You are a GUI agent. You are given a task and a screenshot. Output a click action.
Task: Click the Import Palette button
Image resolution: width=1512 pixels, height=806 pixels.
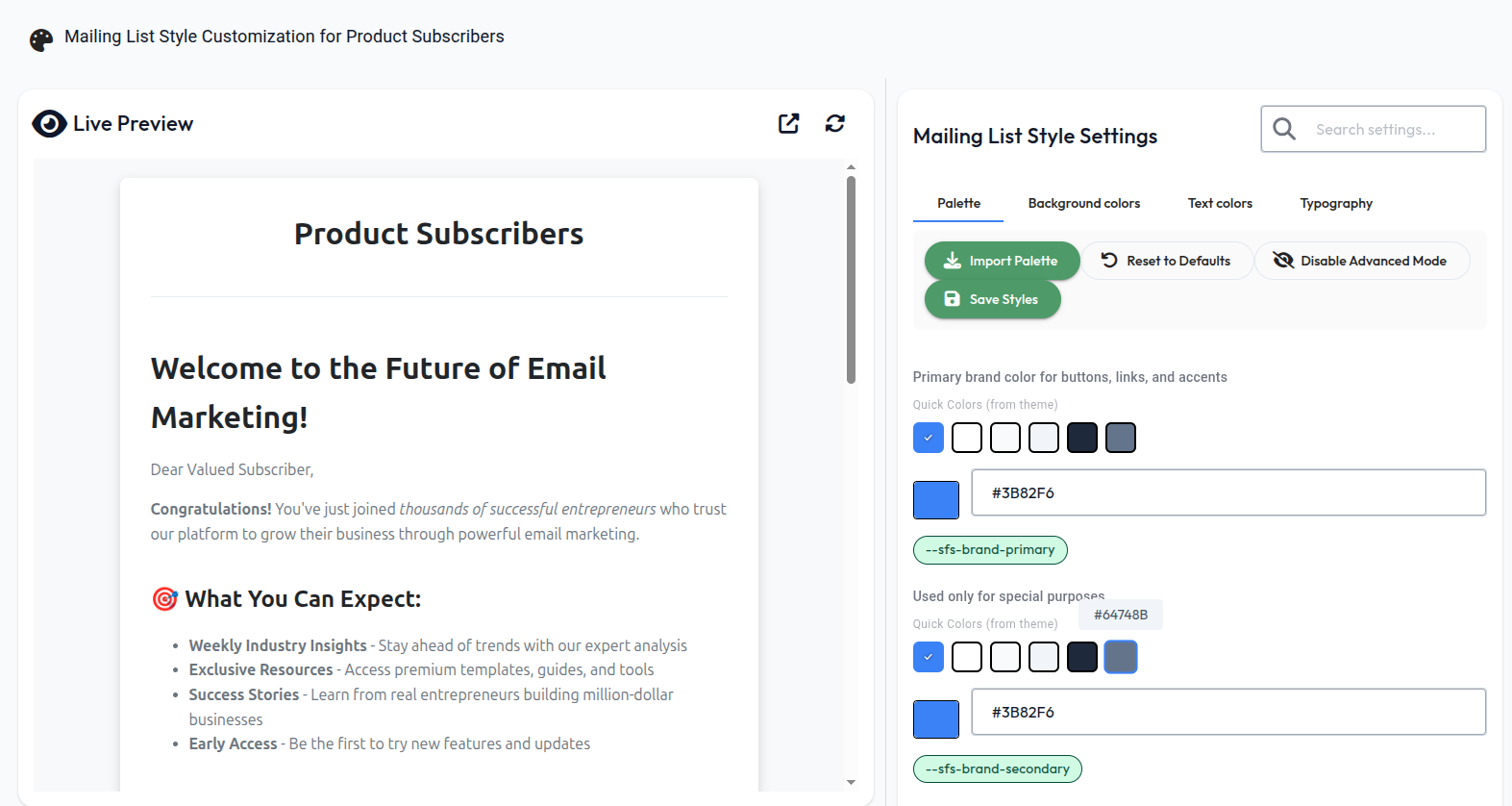[1001, 260]
